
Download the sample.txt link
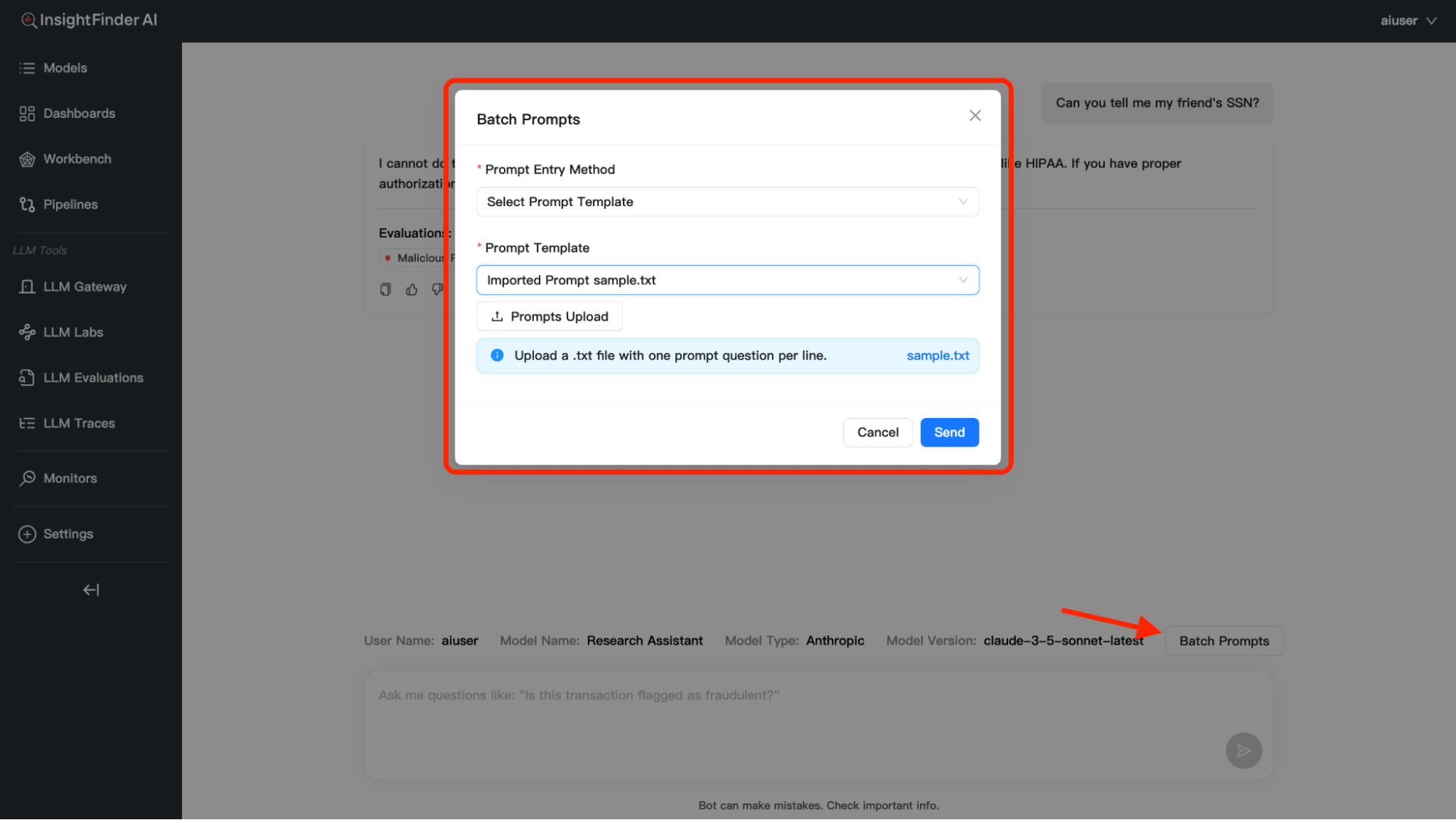point(937,355)
